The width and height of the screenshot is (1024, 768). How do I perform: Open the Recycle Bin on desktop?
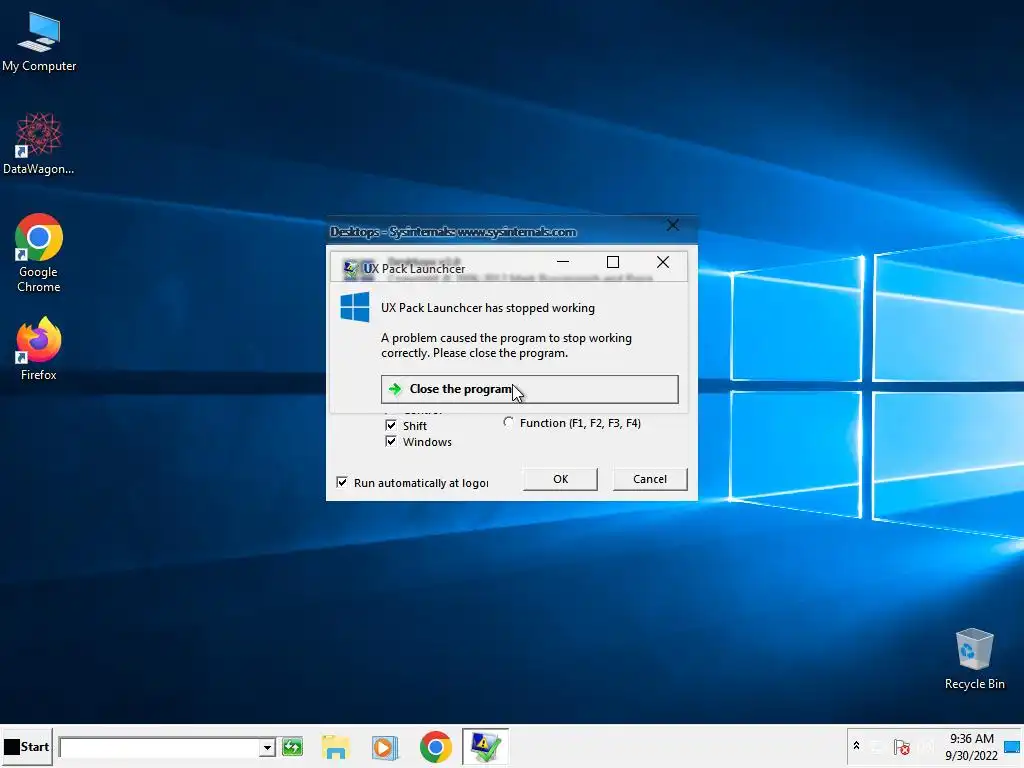click(x=974, y=658)
